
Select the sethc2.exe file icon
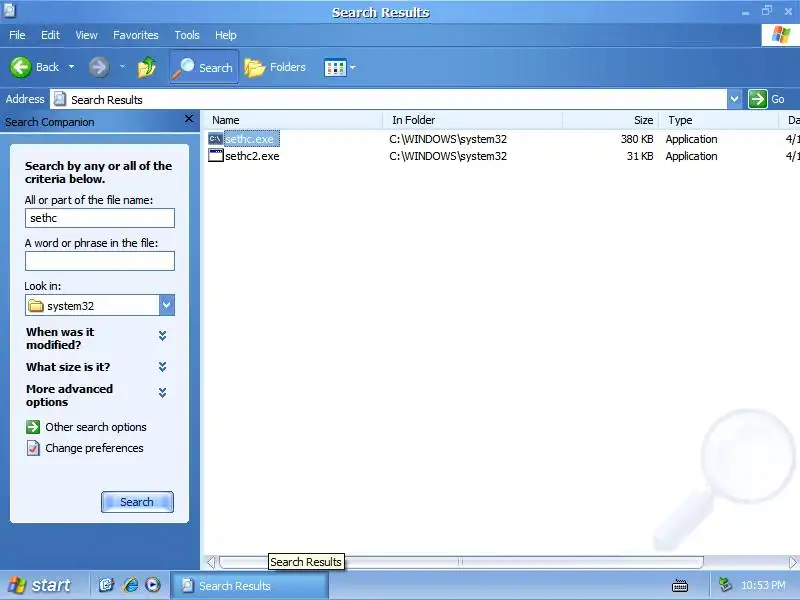click(216, 156)
